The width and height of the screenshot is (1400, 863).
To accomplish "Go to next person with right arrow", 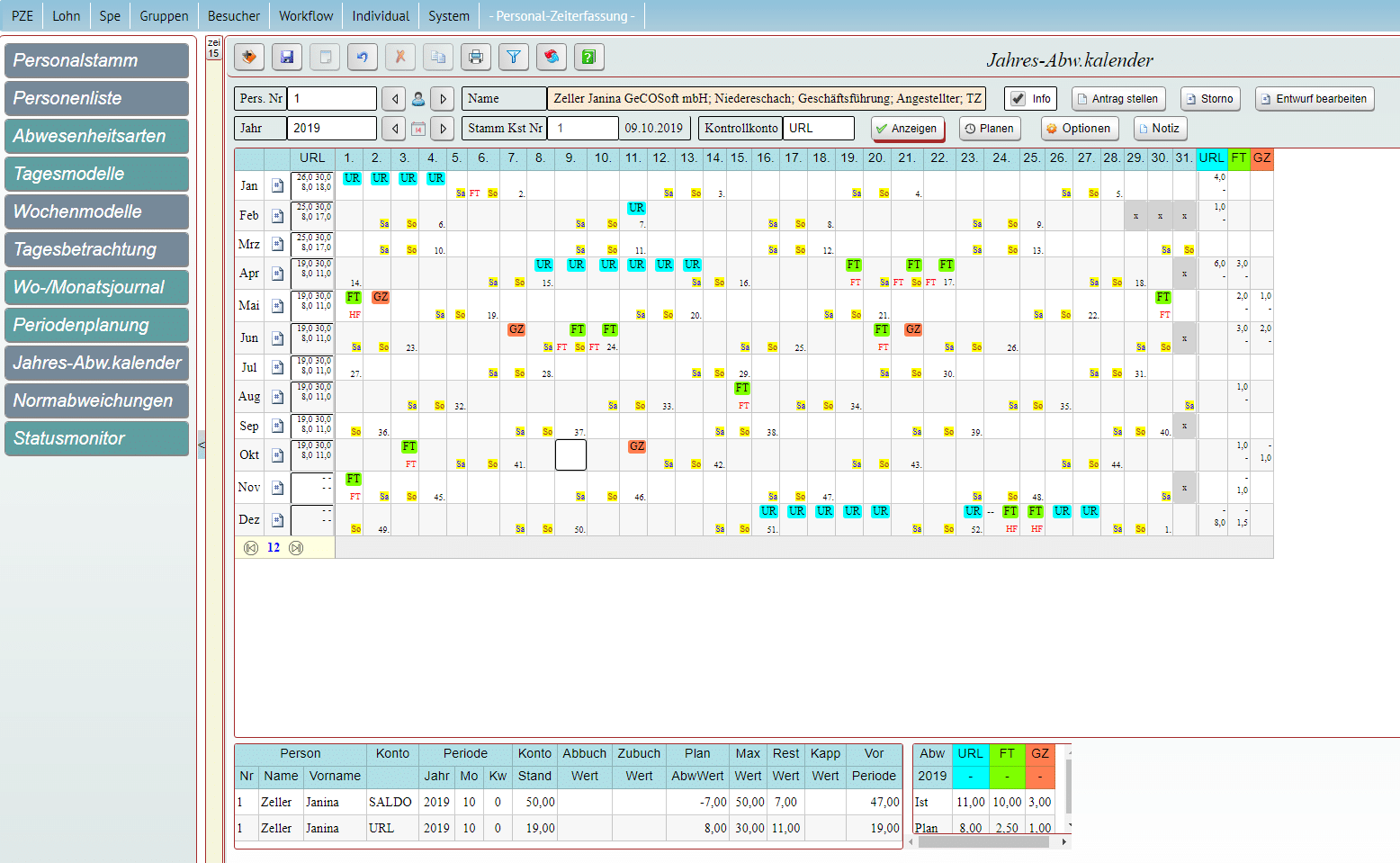I will (x=442, y=99).
